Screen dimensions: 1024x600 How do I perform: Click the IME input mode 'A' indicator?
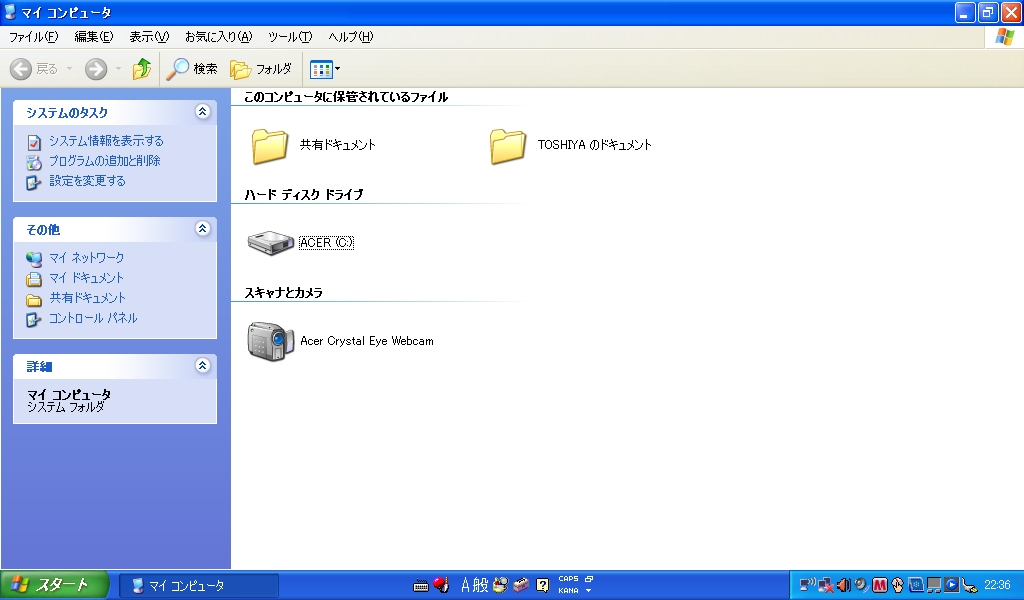coord(465,585)
